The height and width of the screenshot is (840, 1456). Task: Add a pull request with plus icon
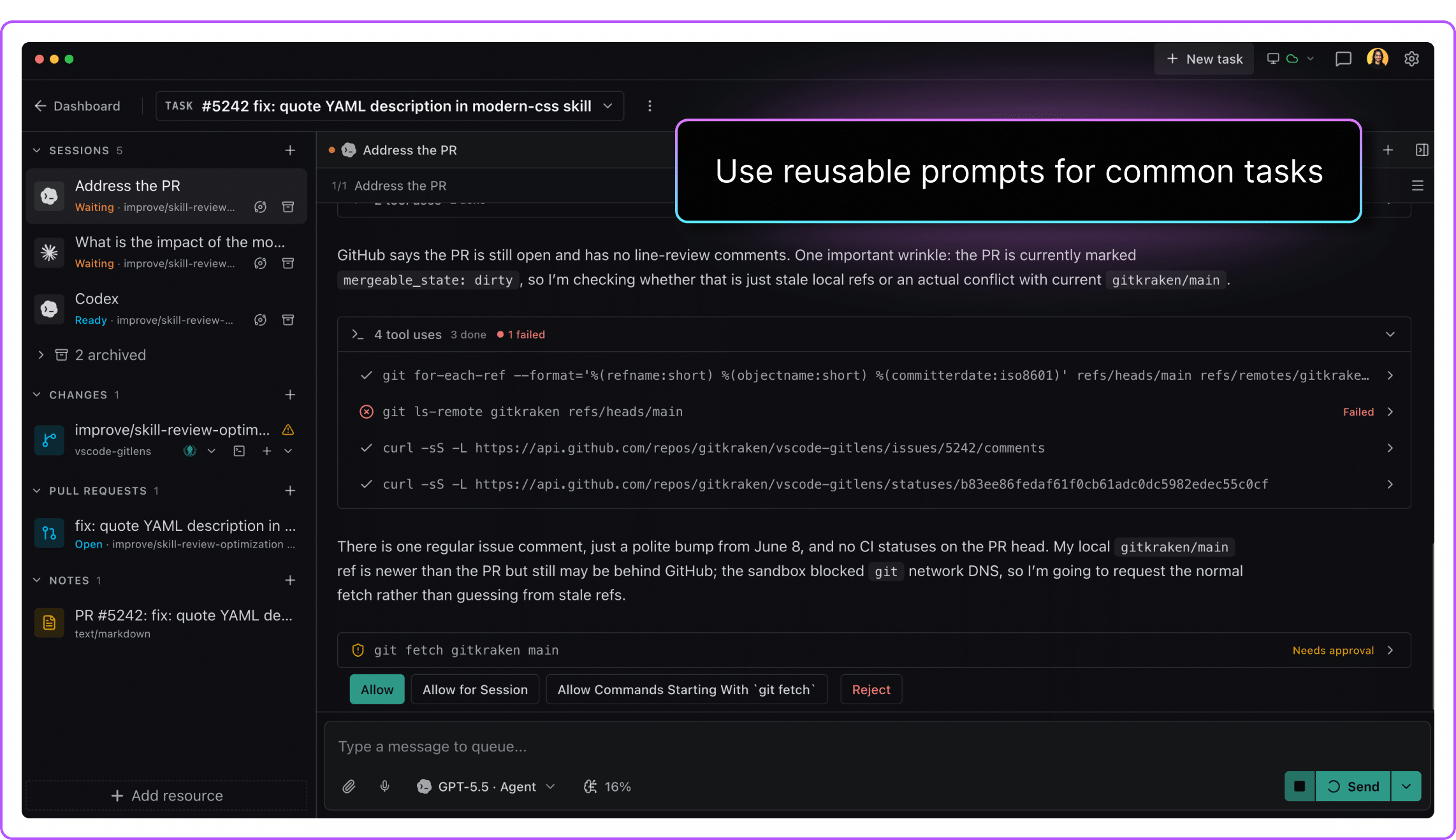[290, 491]
